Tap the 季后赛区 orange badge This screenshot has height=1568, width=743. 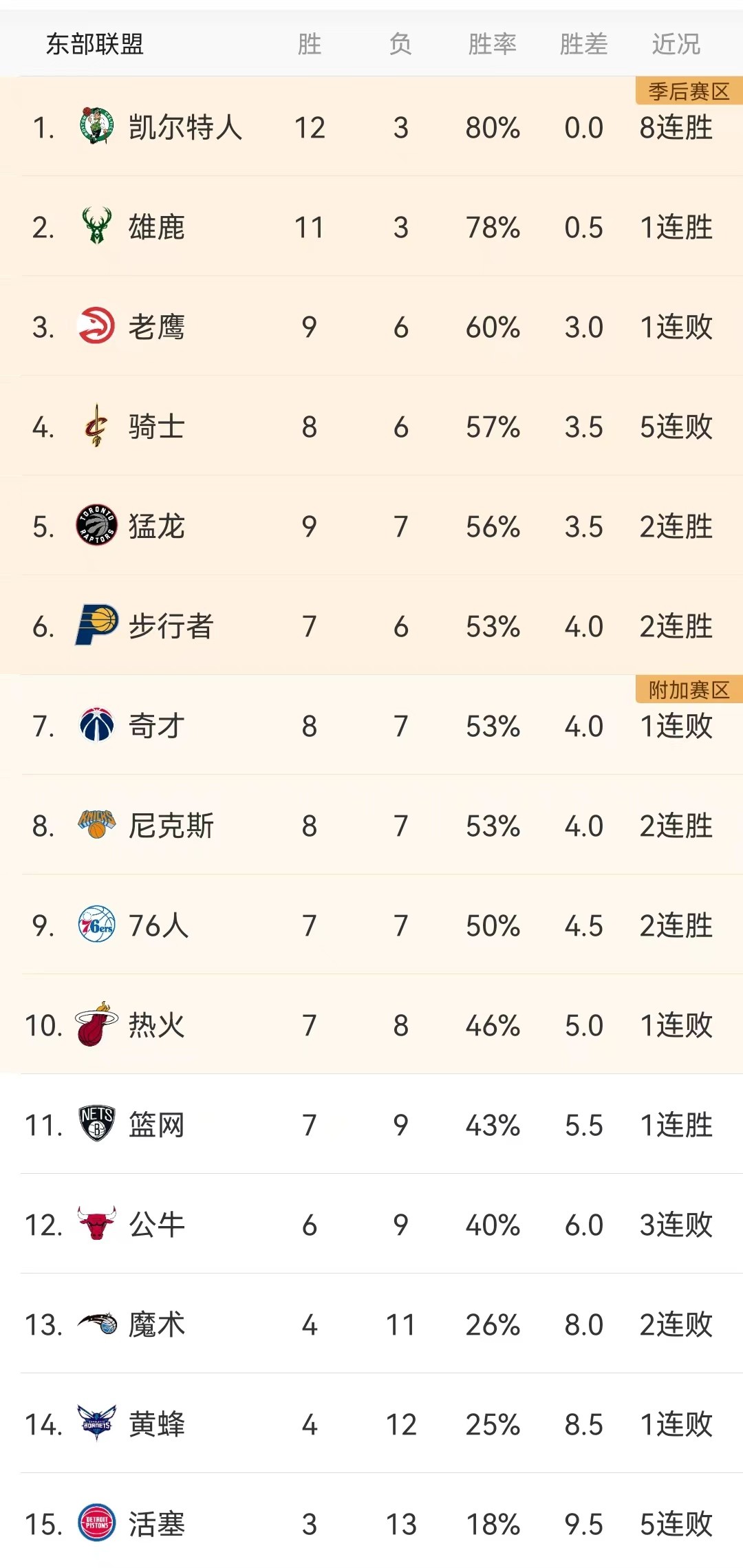pyautogui.click(x=689, y=91)
